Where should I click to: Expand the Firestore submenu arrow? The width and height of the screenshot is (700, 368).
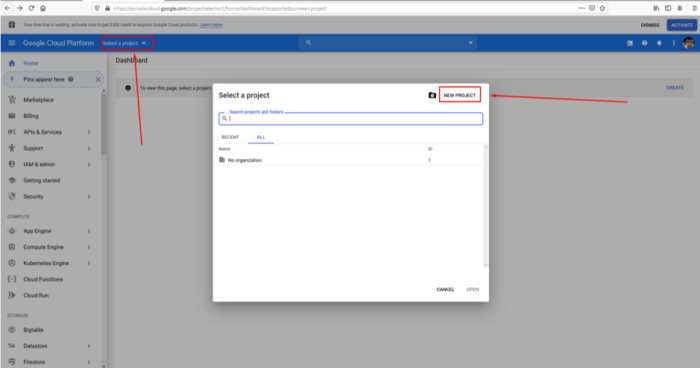point(89,362)
